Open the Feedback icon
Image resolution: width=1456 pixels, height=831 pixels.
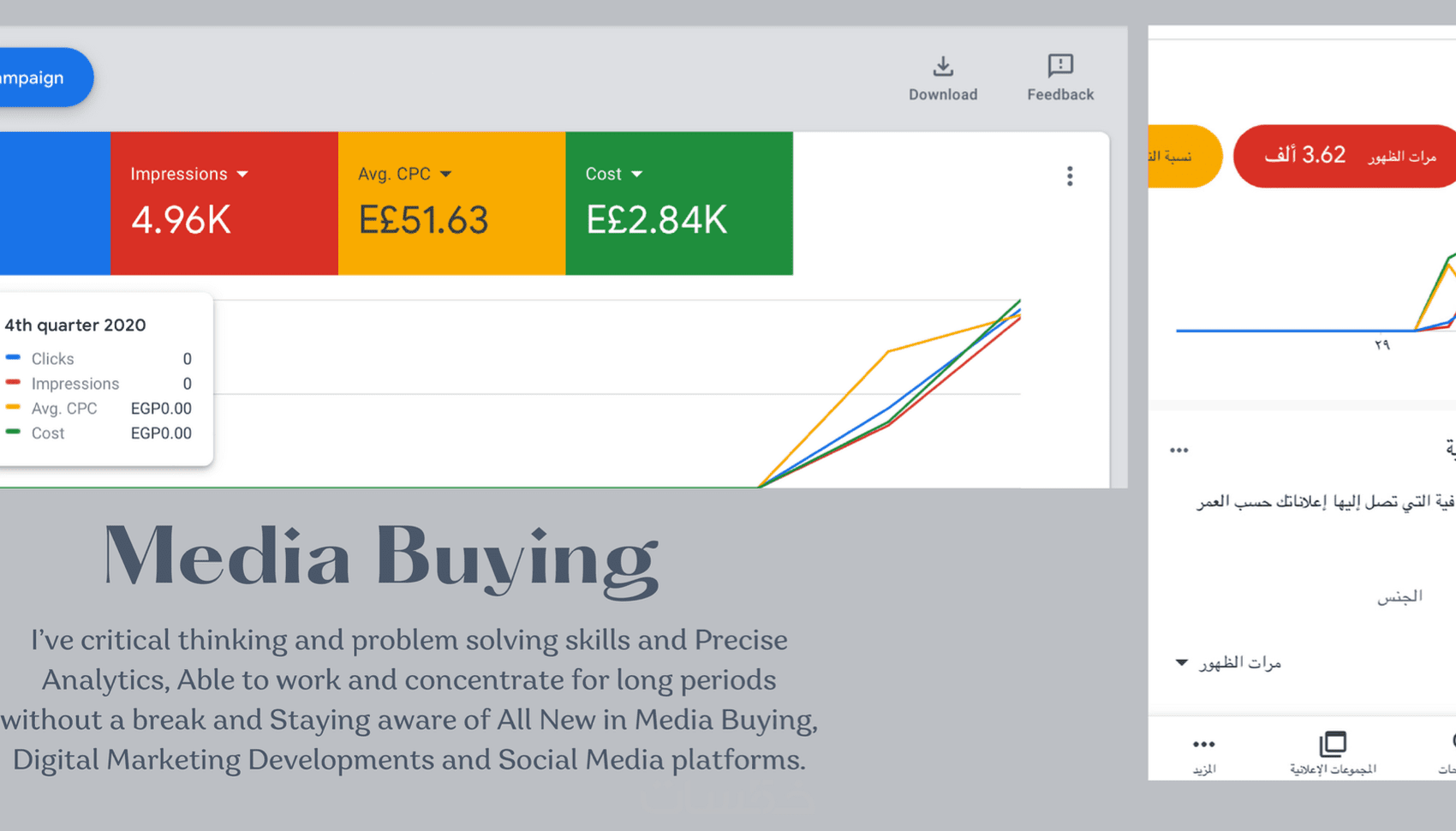(1059, 67)
